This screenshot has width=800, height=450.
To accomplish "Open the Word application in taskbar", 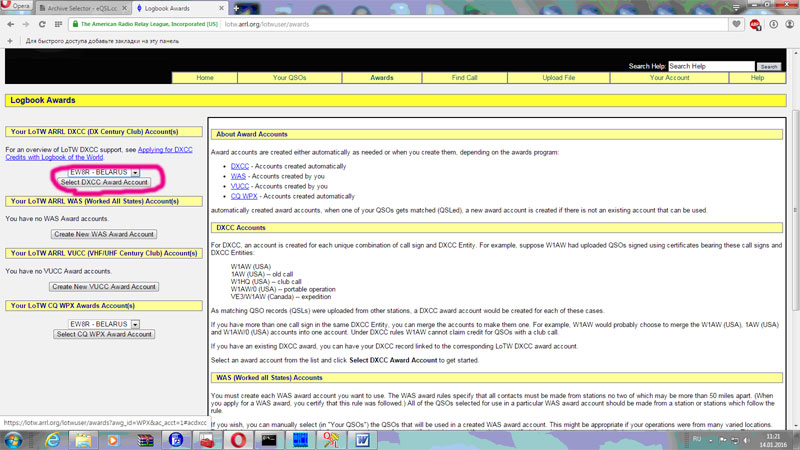I will click(x=362, y=440).
